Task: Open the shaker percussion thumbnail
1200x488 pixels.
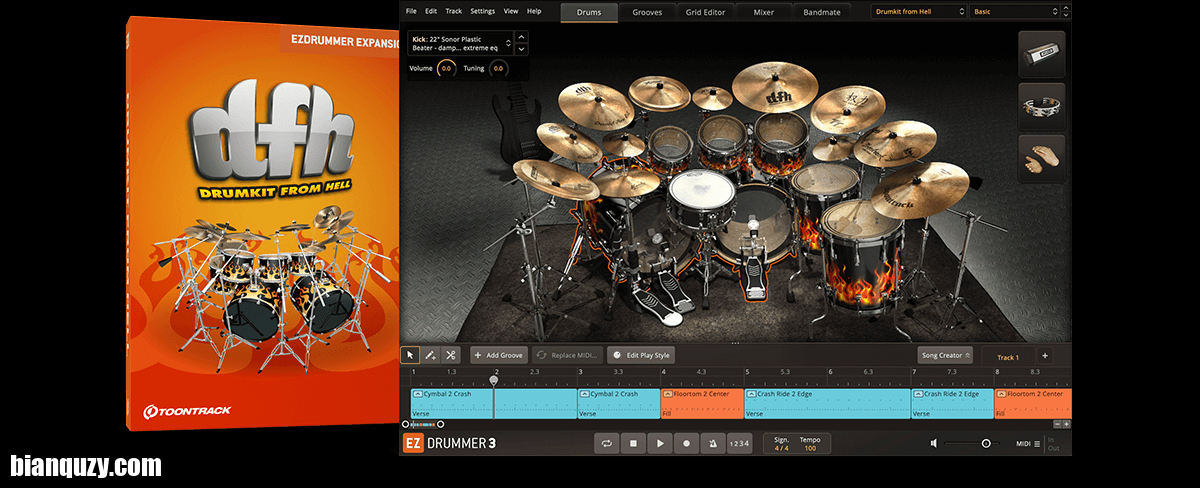Action: coord(1041,55)
